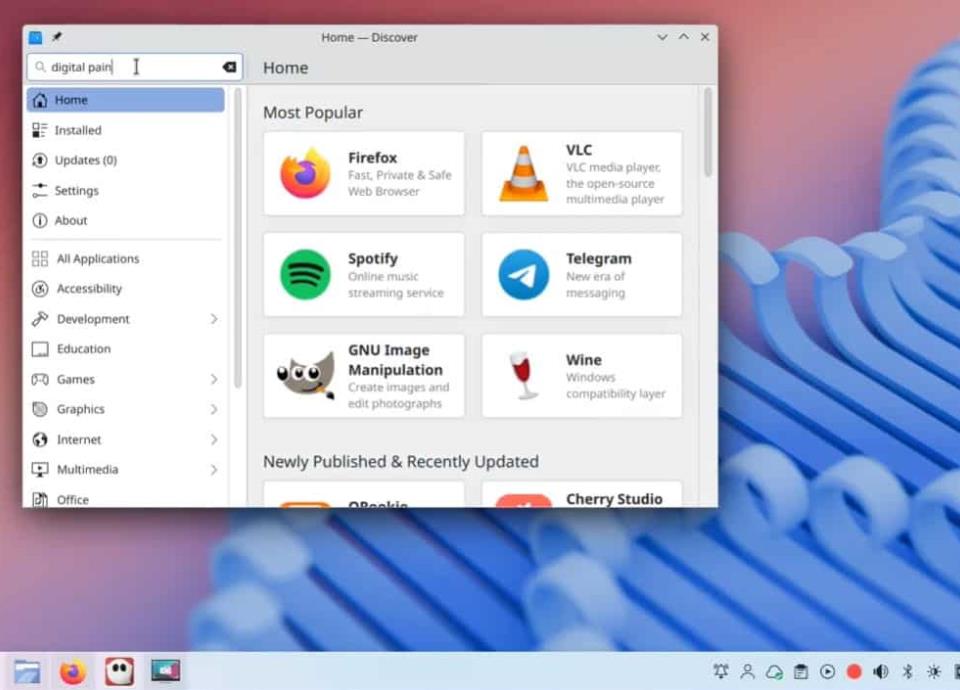Viewport: 960px width, 690px height.
Task: Select the Graphics category
Action: point(126,409)
